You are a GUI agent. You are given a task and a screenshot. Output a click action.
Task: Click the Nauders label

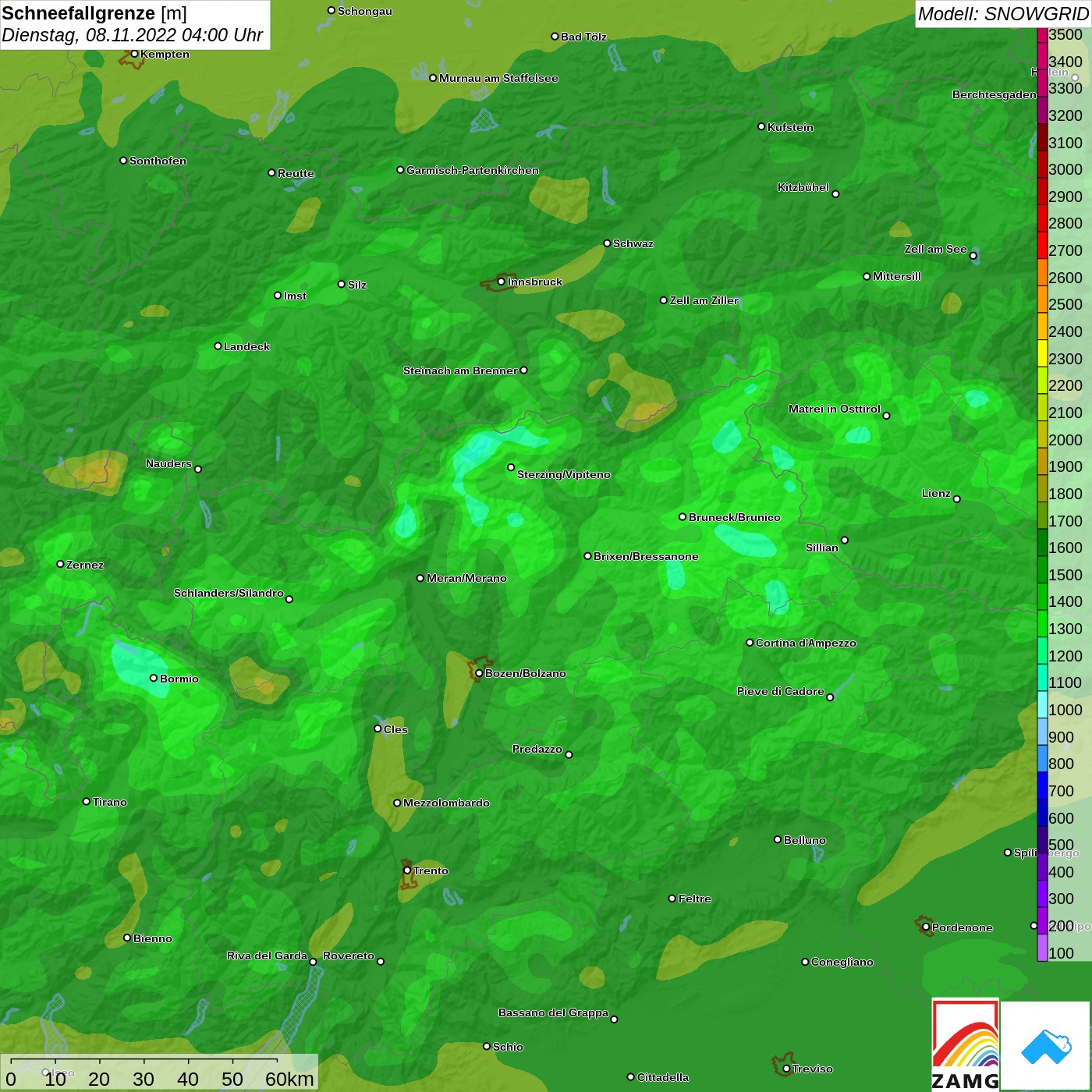click(x=168, y=463)
